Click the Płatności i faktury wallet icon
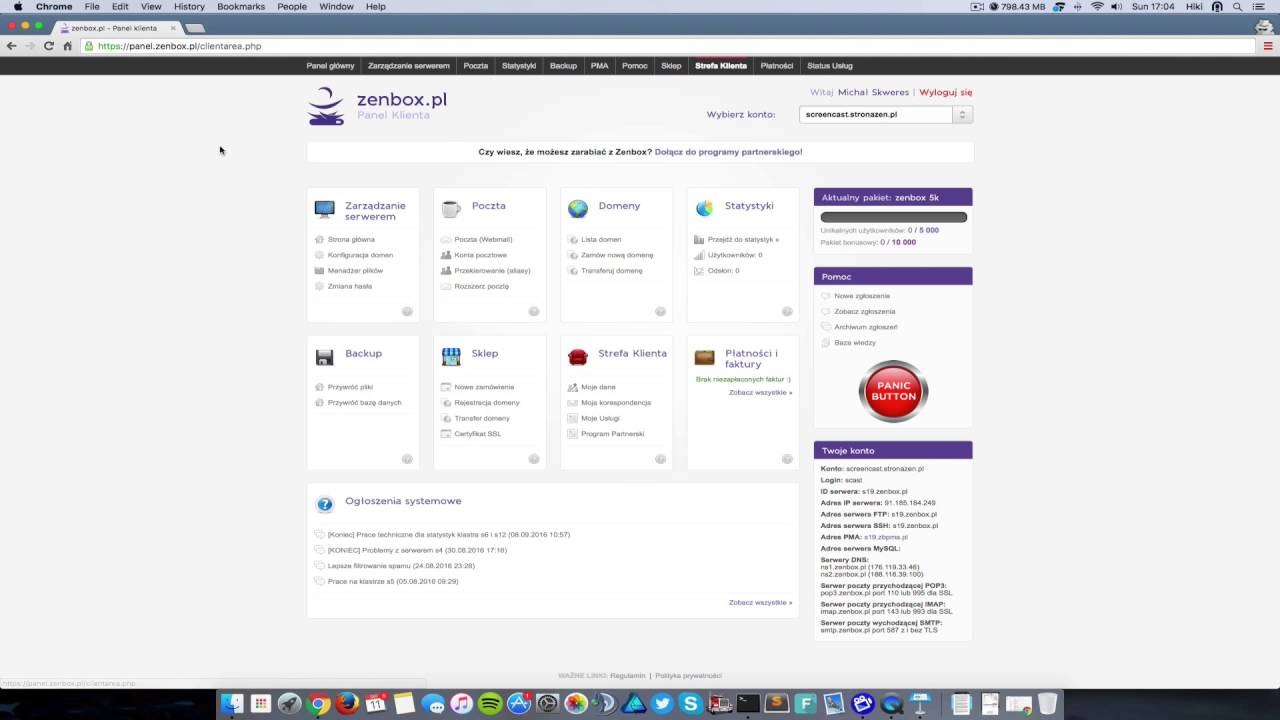 (x=705, y=357)
